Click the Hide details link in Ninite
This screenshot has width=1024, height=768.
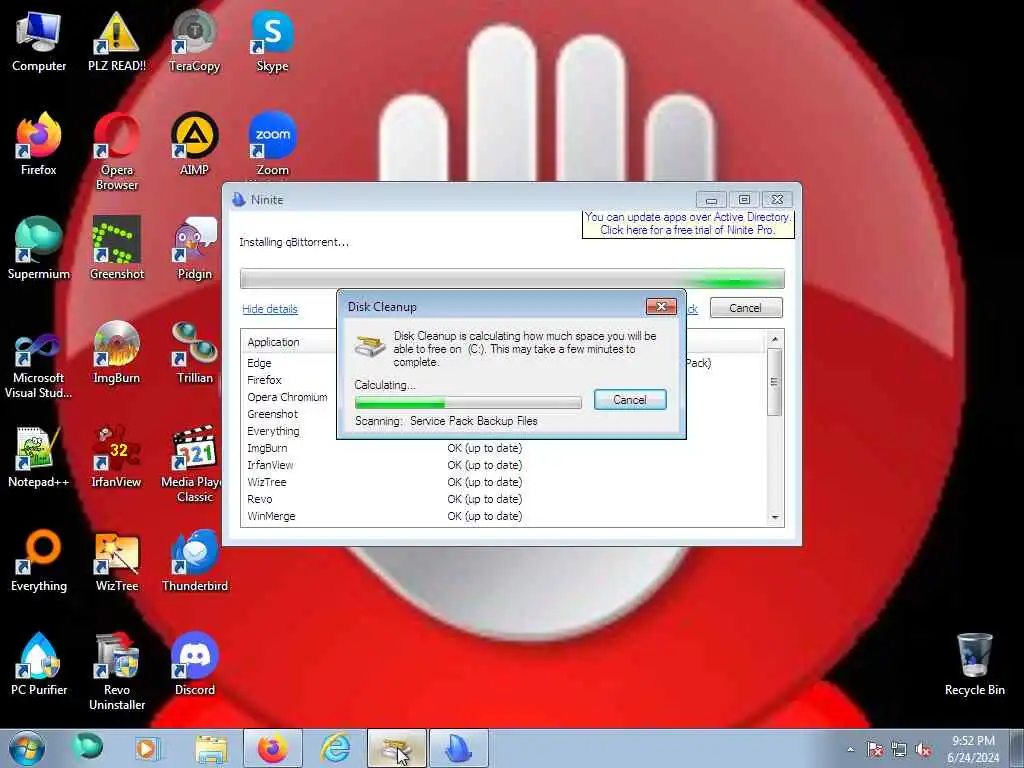270,309
